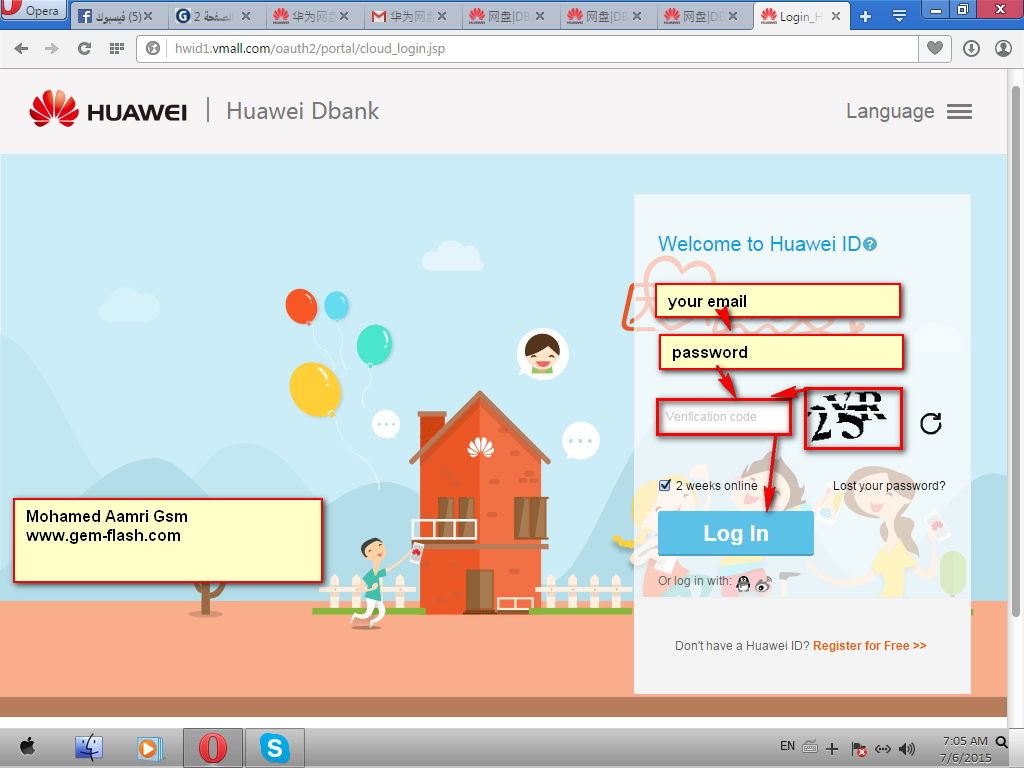Click the captcha image
Viewport: 1024px width, 768px height.
(853, 419)
